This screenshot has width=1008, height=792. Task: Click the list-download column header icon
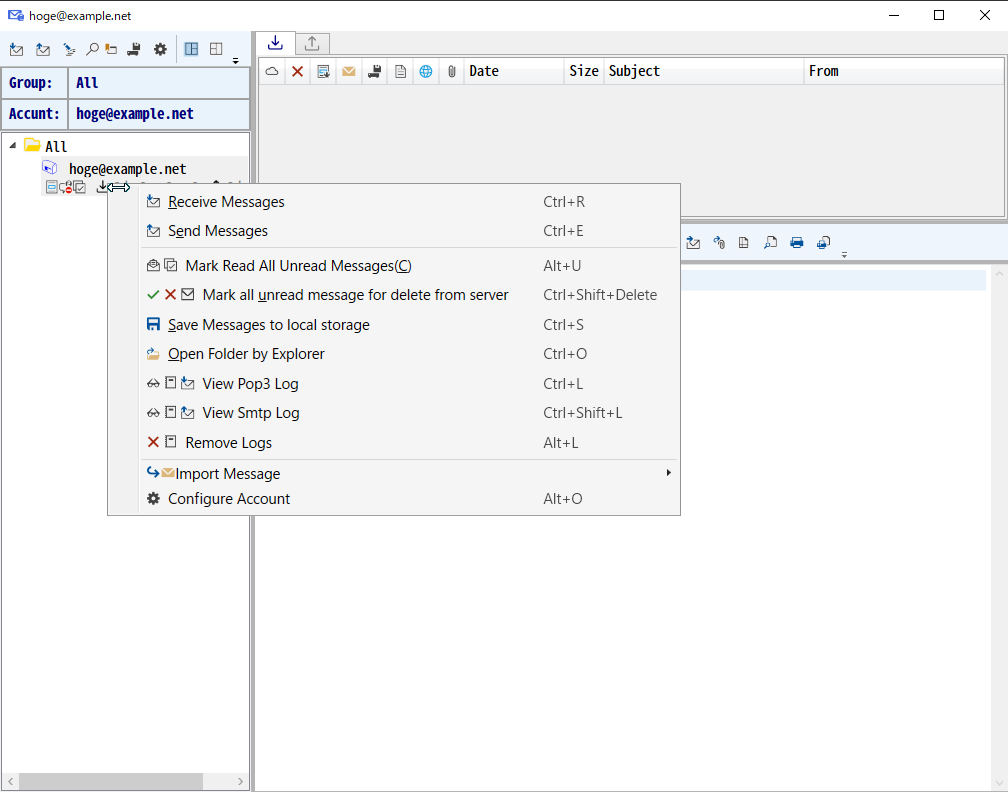pyautogui.click(x=323, y=71)
